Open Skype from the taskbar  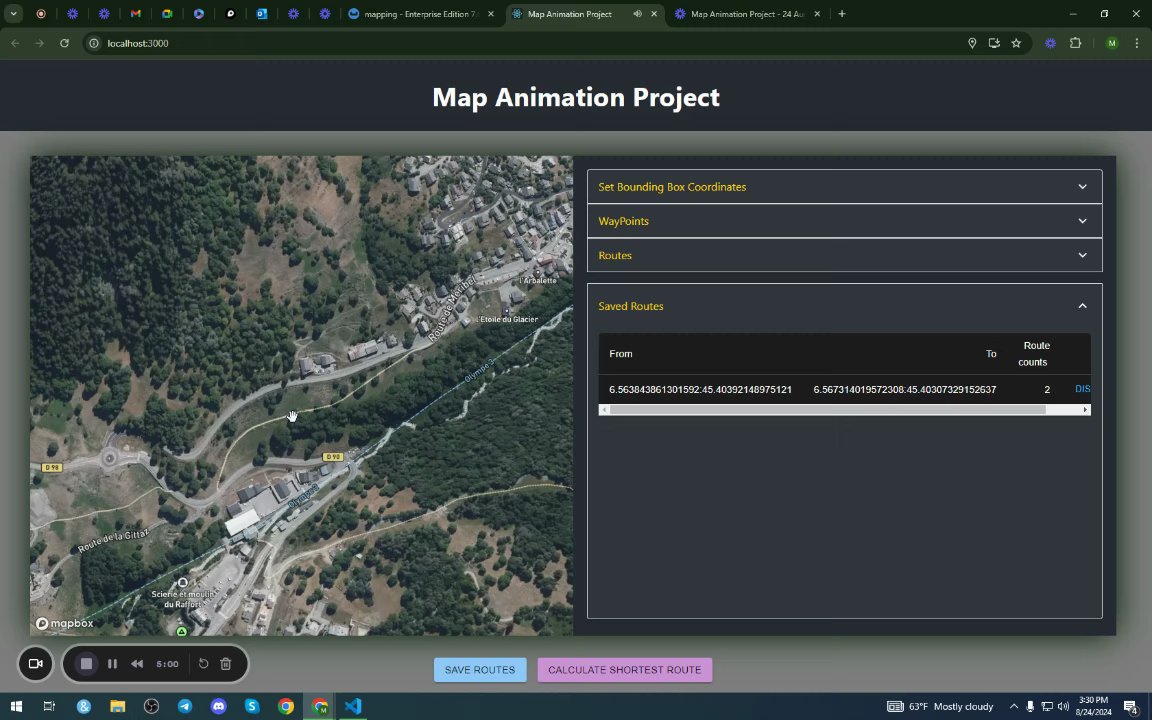click(x=252, y=707)
